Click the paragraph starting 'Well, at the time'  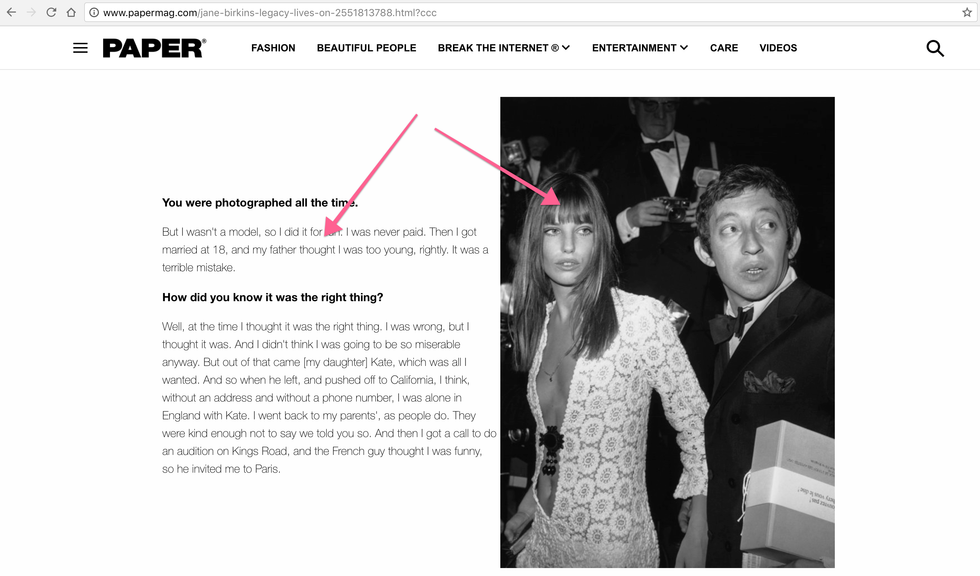pyautogui.click(x=328, y=397)
